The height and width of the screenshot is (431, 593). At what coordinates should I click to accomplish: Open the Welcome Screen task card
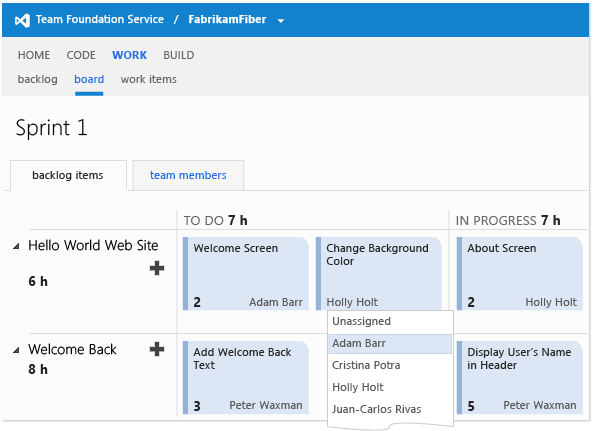pos(246,274)
